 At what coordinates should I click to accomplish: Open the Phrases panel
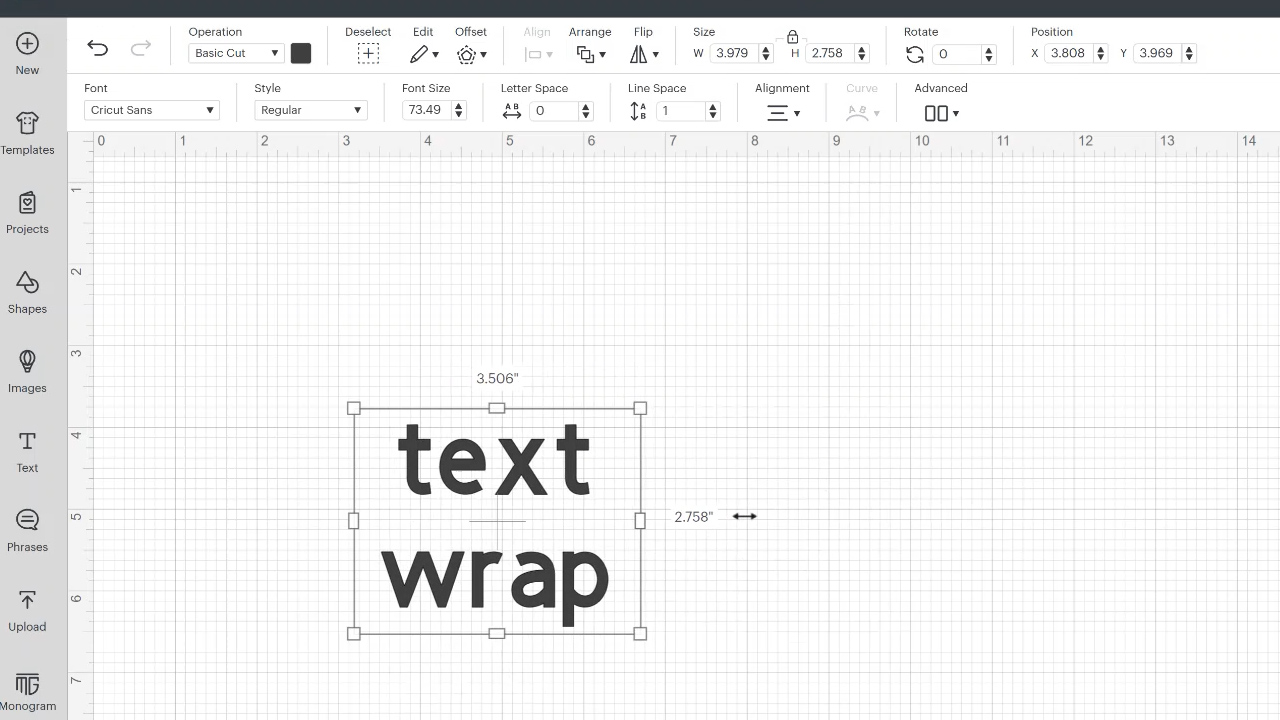(27, 530)
